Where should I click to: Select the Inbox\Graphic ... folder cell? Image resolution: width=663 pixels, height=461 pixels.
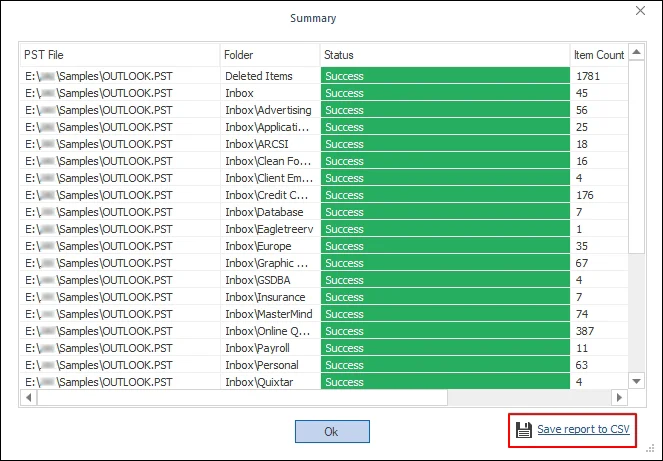(270, 263)
